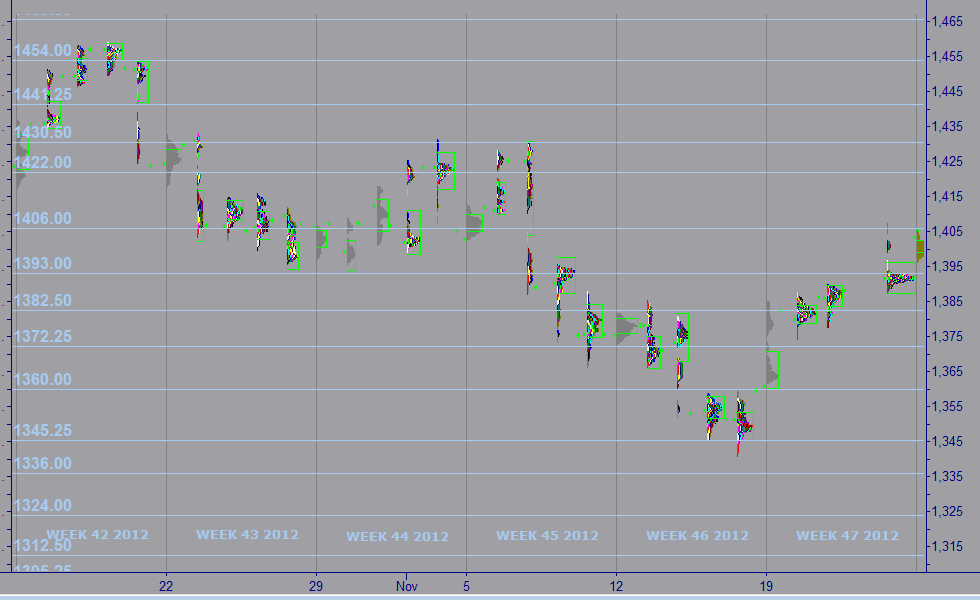Select the 1406.00 price level label
The width and height of the screenshot is (980, 600).
coord(42,218)
